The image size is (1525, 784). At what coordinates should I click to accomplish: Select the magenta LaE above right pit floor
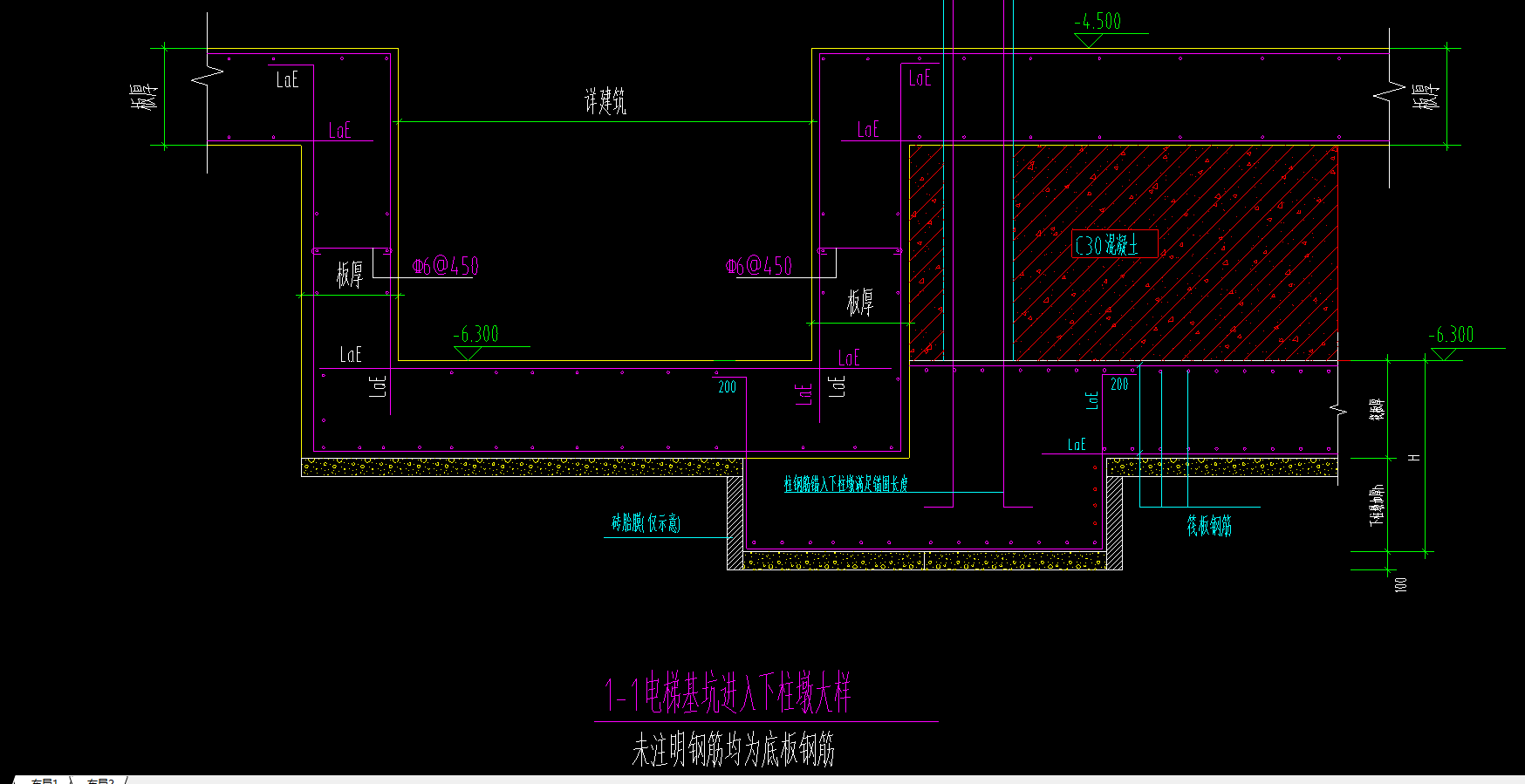(849, 358)
